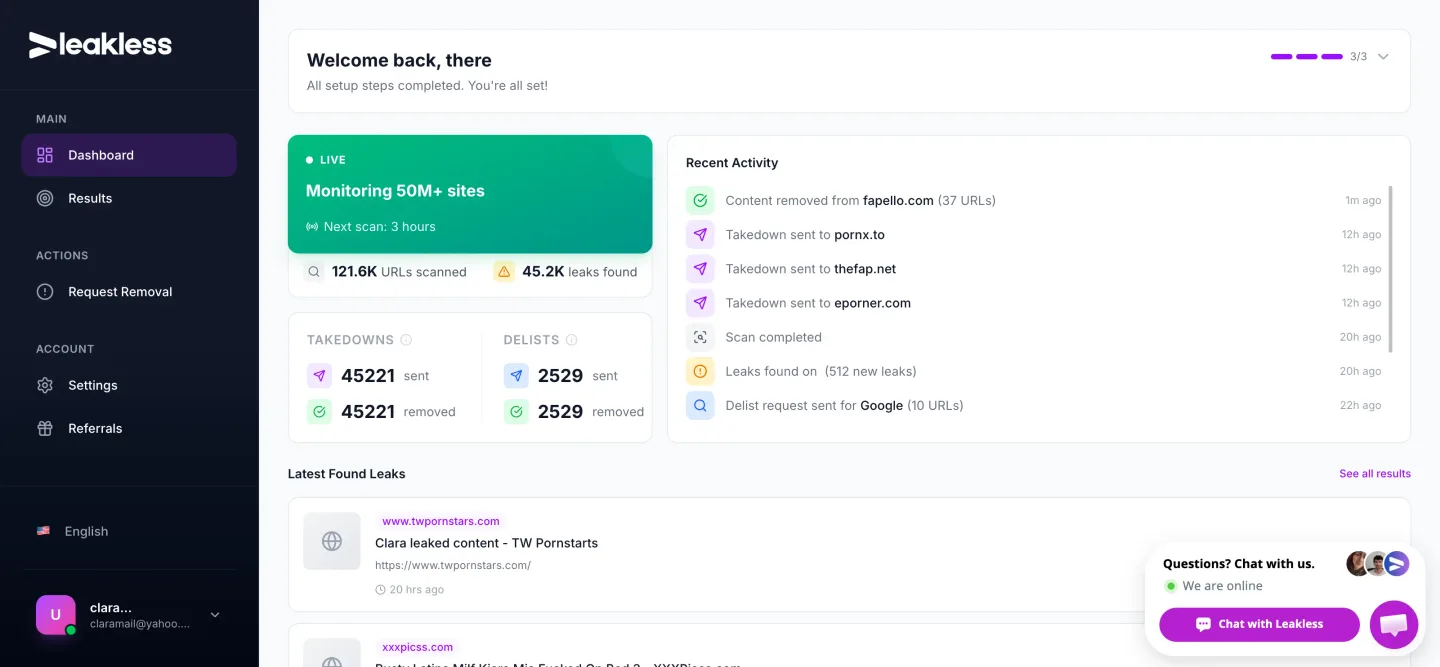Click the twpornstars globe thumbnail

tap(332, 541)
